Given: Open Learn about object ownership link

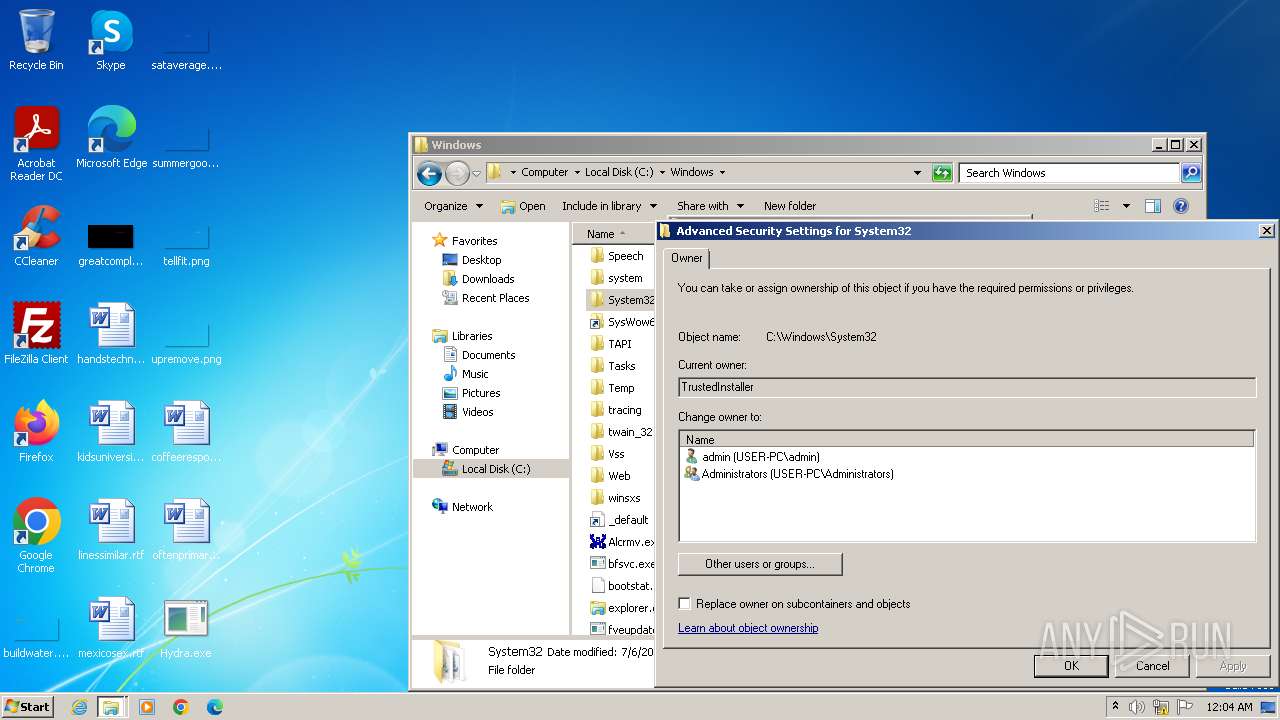Looking at the screenshot, I should click(x=748, y=628).
